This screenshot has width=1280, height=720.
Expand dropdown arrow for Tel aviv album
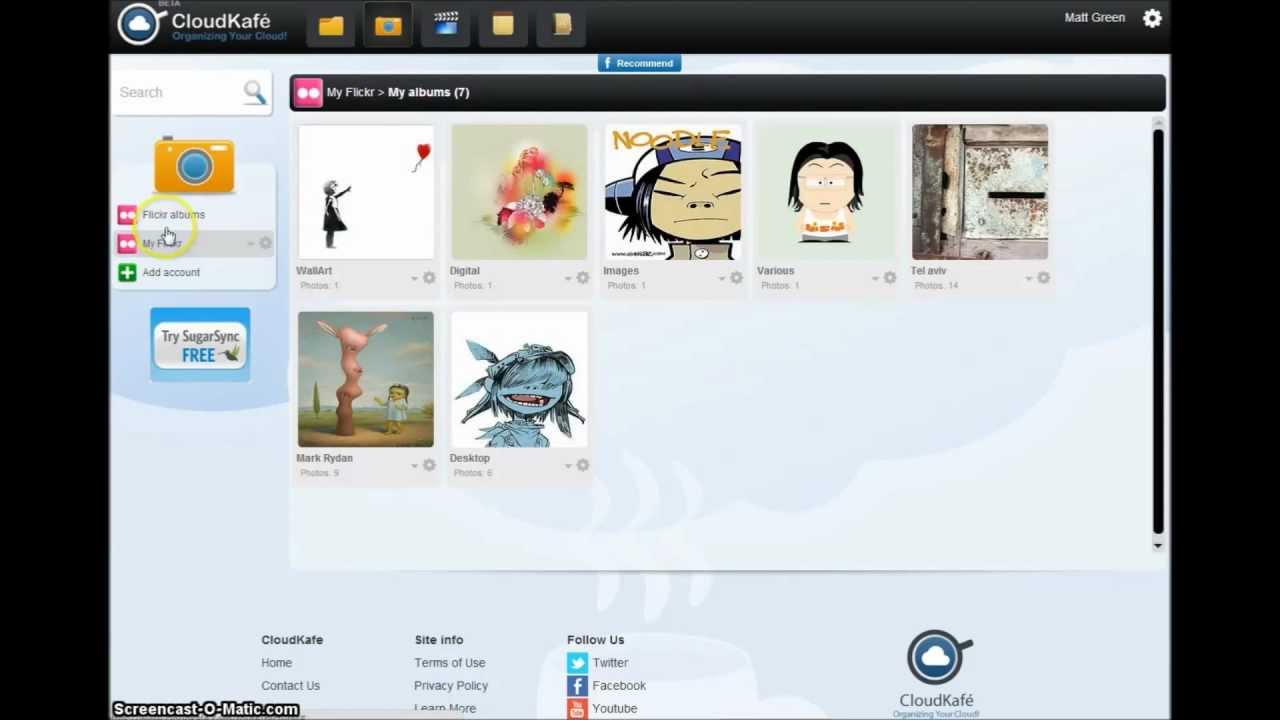coord(1028,279)
